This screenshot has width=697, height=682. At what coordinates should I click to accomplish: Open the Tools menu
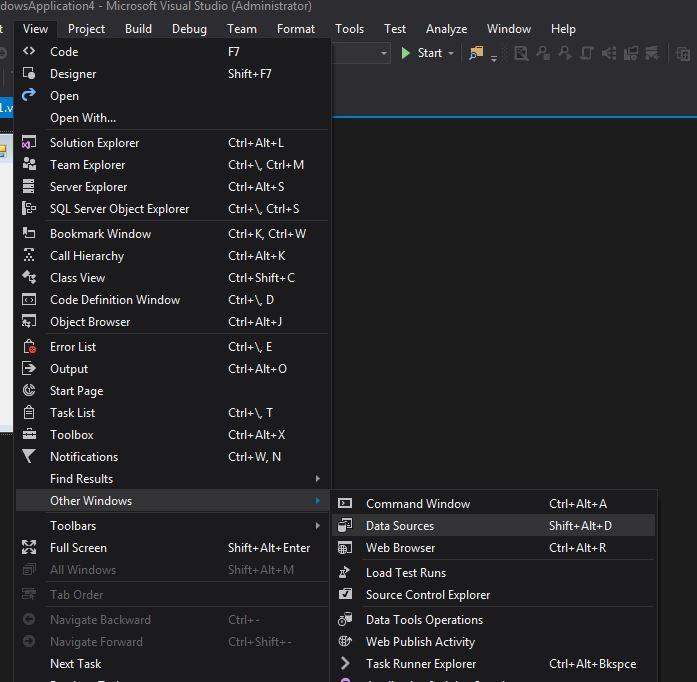click(x=349, y=29)
